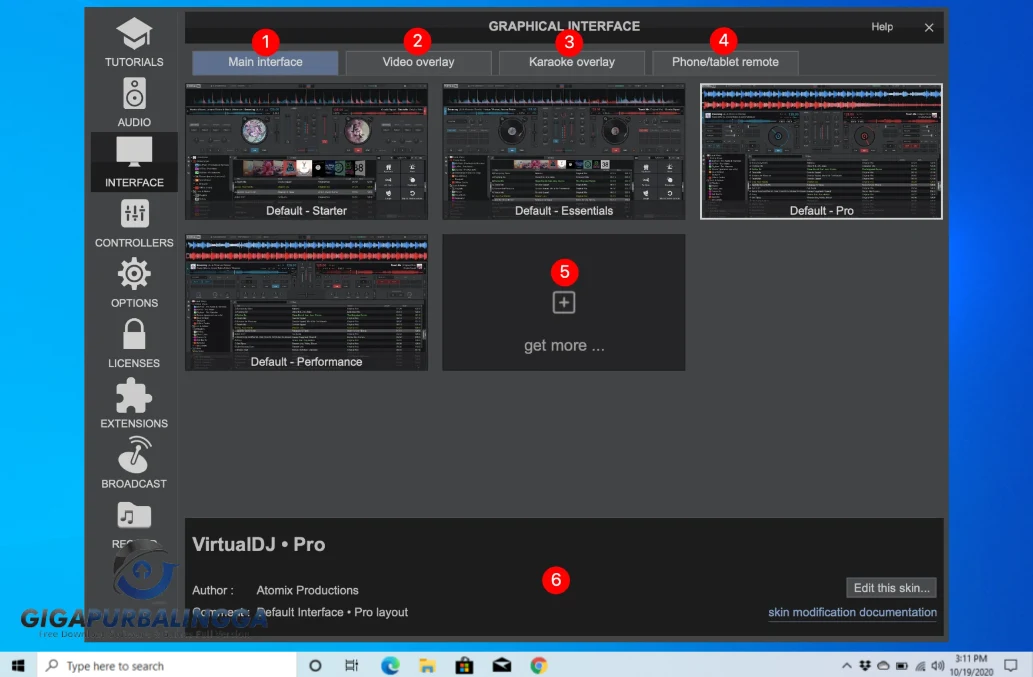This screenshot has width=1033, height=677.
Task: Select the Default - Performance skin thumbnail
Action: click(306, 302)
